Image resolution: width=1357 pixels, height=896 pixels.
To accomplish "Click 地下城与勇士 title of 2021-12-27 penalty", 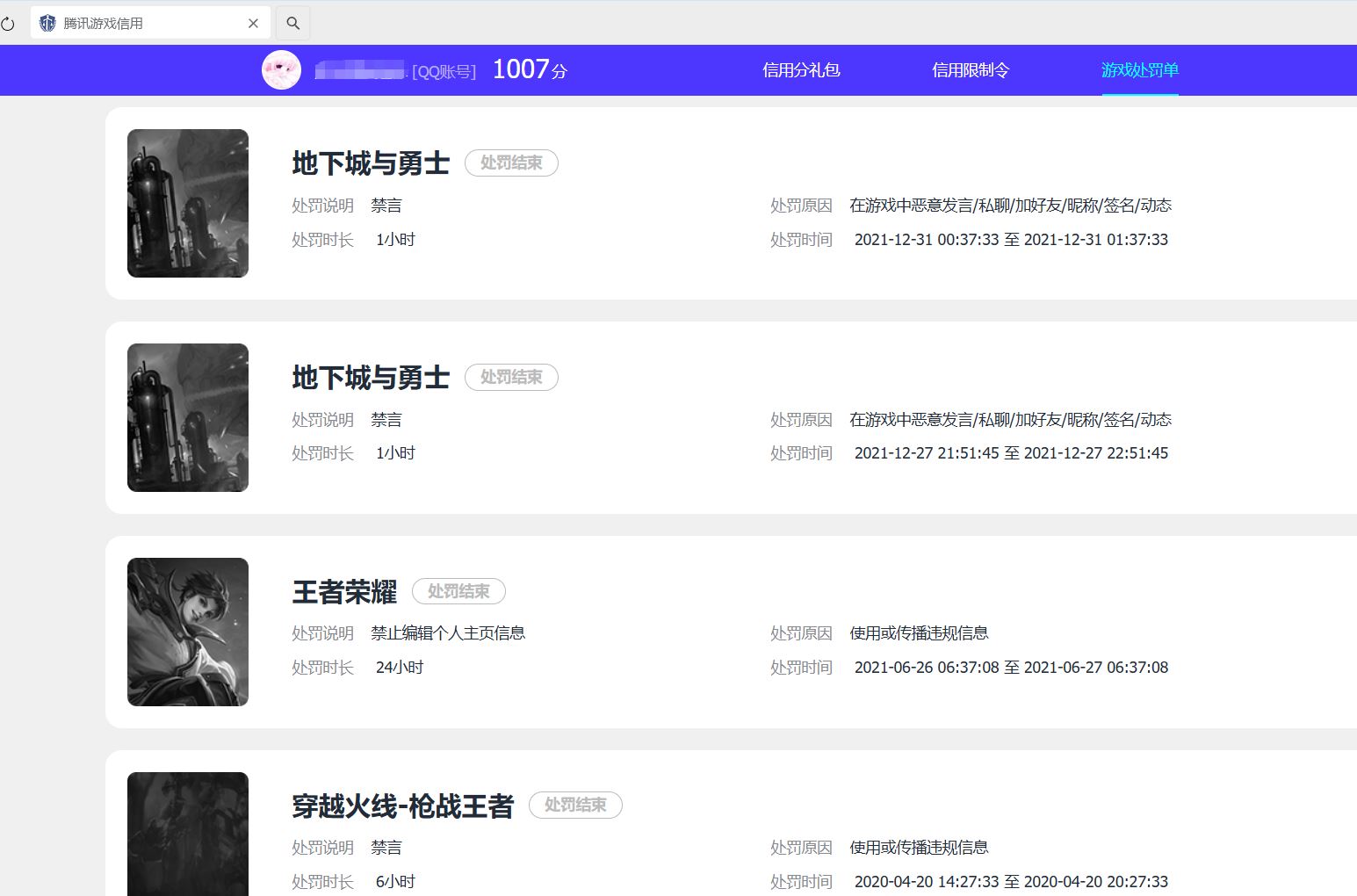I will pyautogui.click(x=371, y=378).
